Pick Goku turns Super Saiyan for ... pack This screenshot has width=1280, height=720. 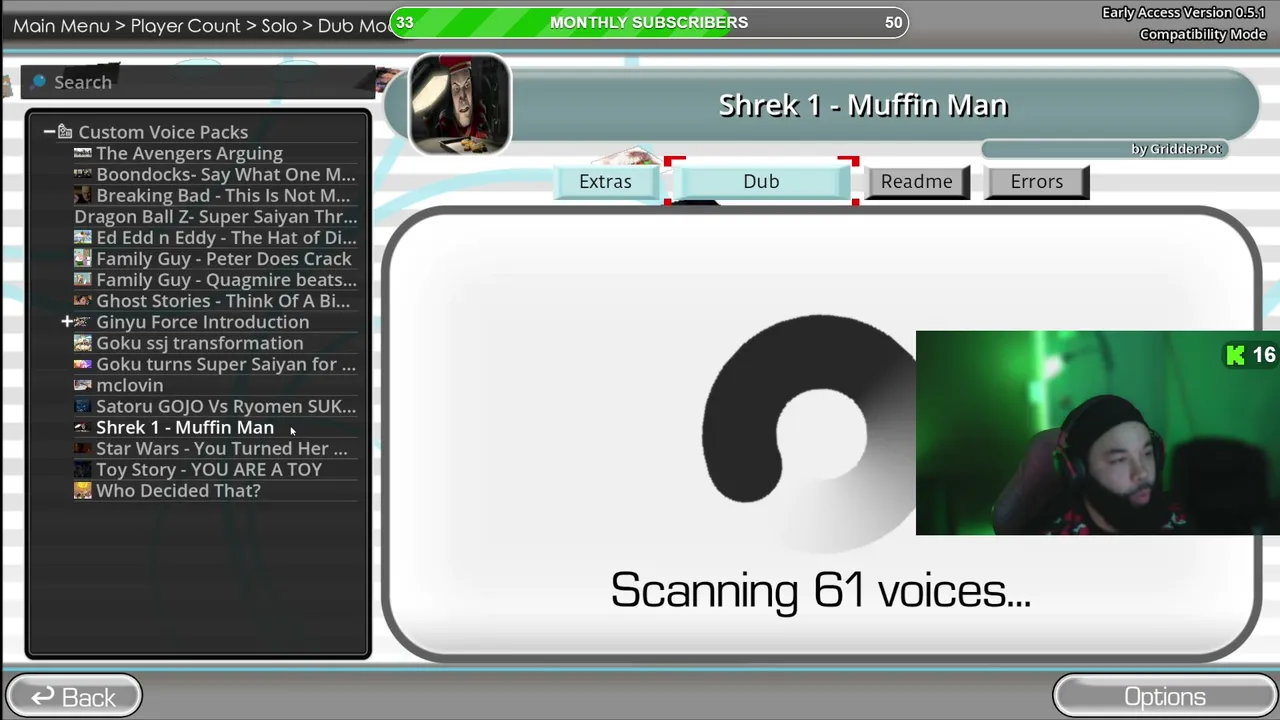(226, 364)
